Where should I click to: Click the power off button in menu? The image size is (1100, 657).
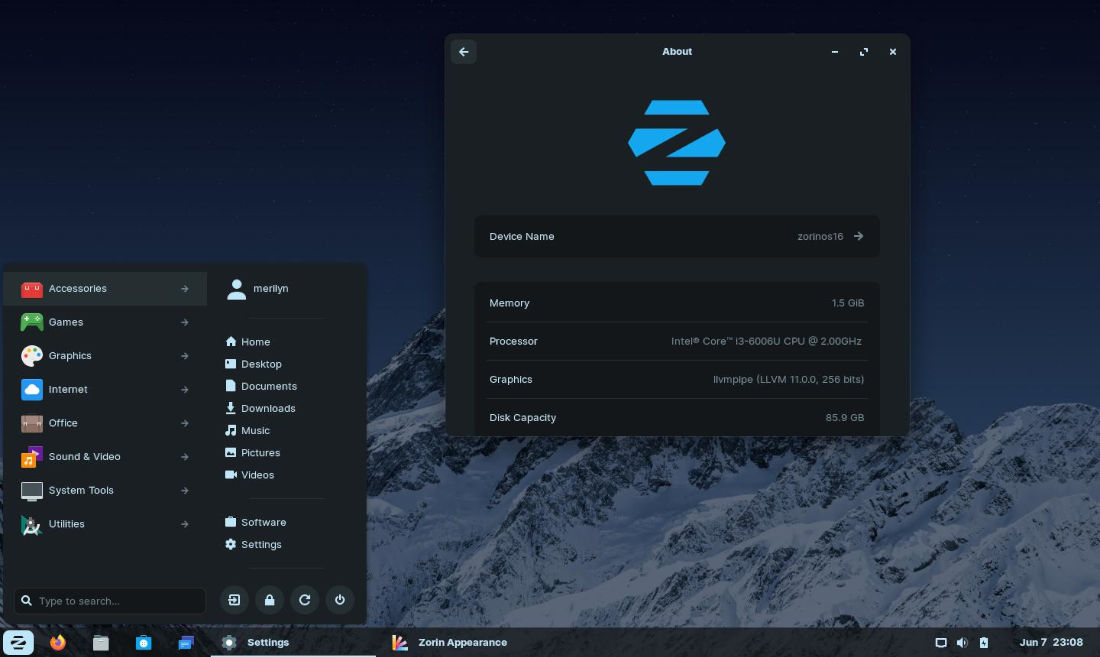(x=340, y=600)
